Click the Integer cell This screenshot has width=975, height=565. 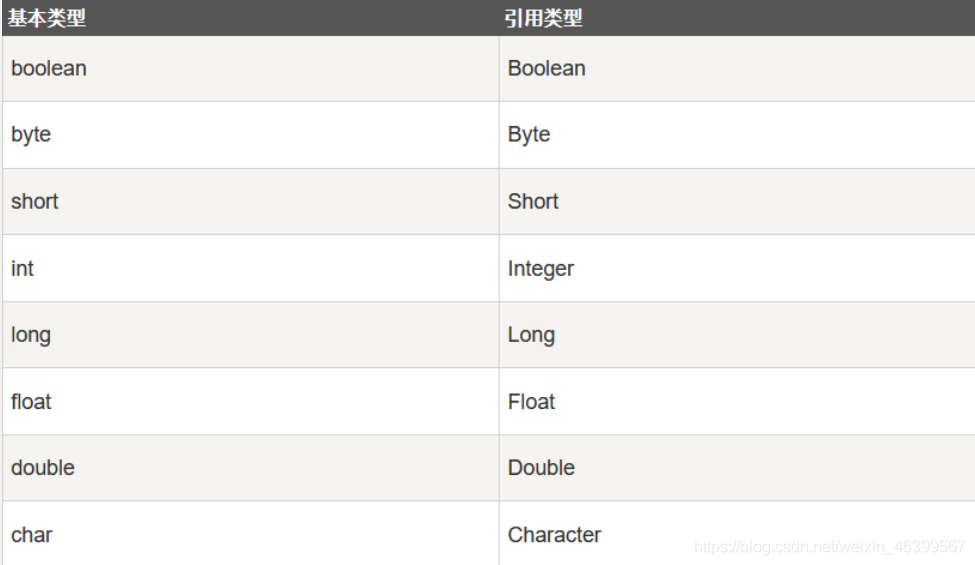pyautogui.click(x=737, y=269)
